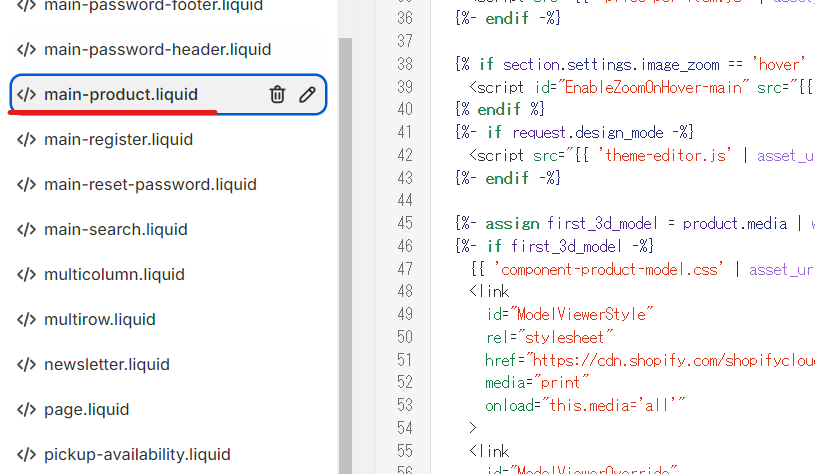This screenshot has height=474, width=815.
Task: Click code icon beside pickup-availability.liquid
Action: [27, 454]
